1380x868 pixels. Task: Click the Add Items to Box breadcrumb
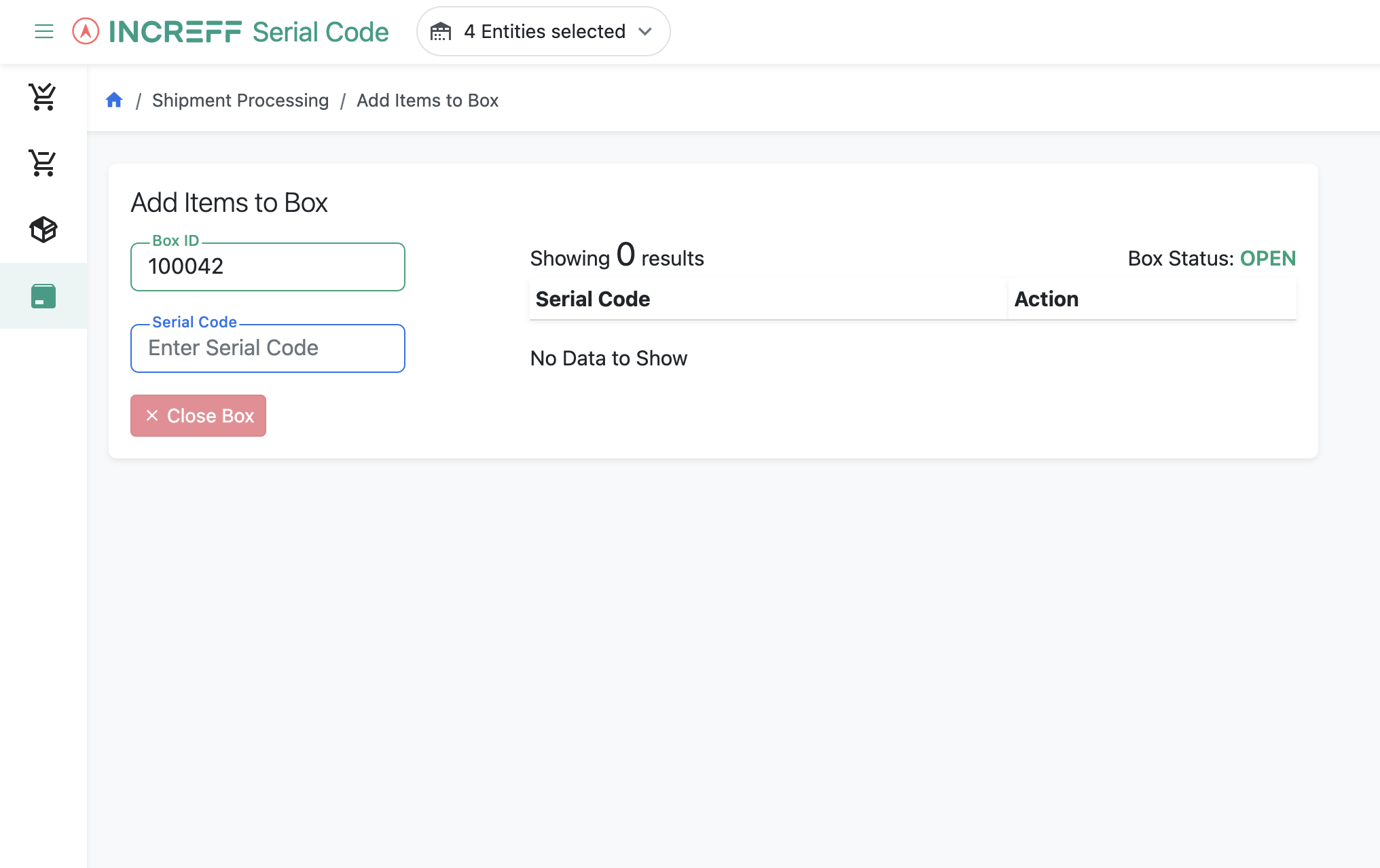tap(428, 101)
